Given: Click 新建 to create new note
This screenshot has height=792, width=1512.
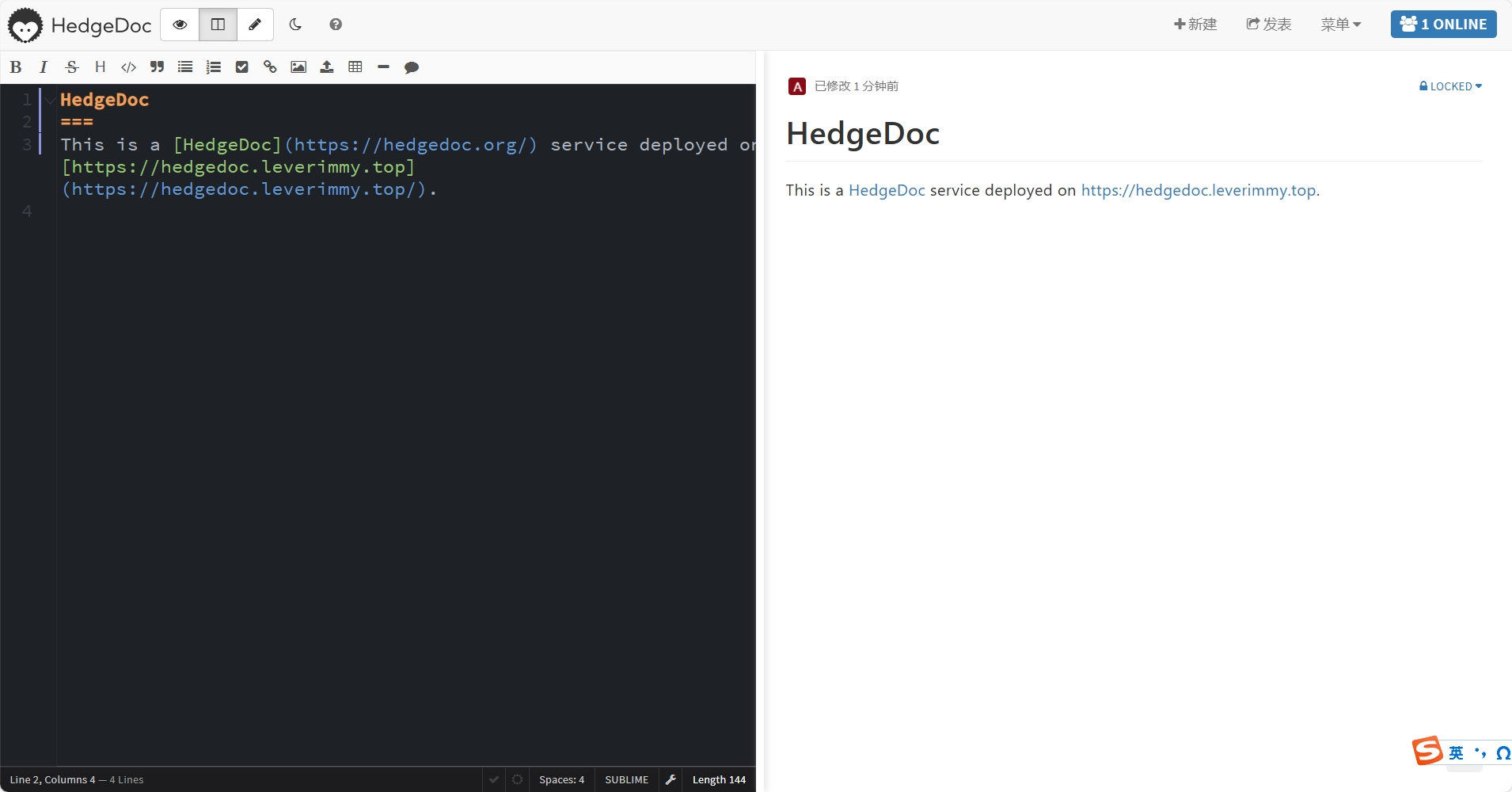Looking at the screenshot, I should (x=1195, y=25).
